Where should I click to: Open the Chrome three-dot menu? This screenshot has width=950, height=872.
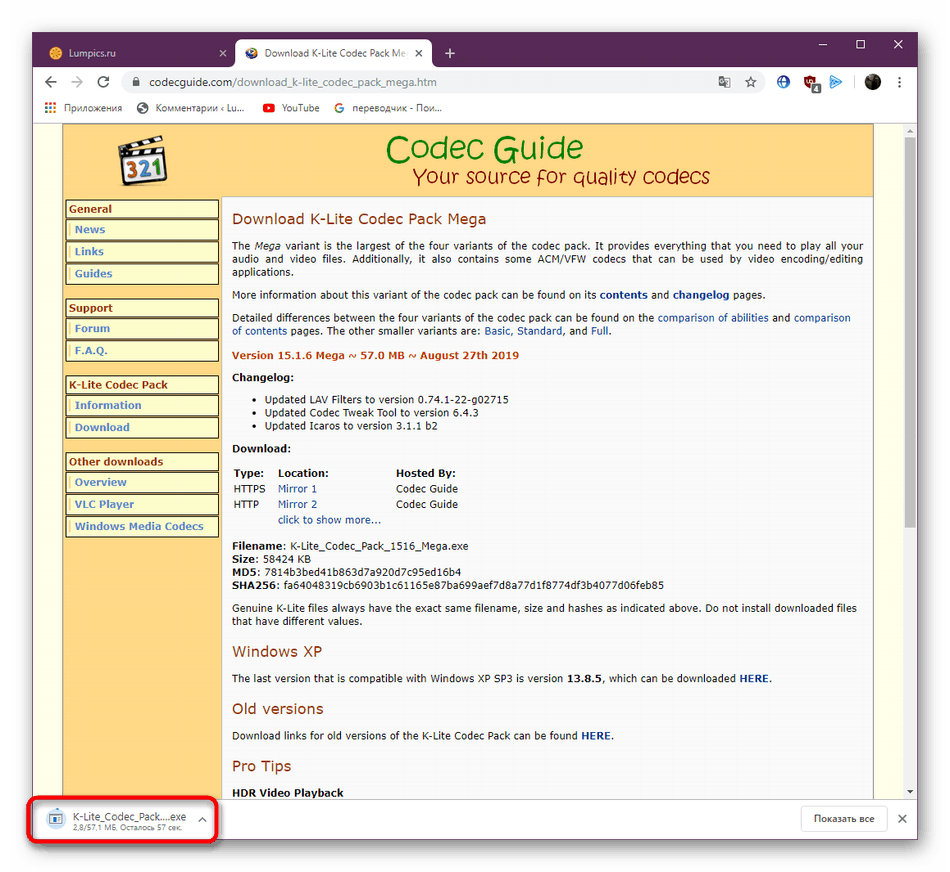900,82
